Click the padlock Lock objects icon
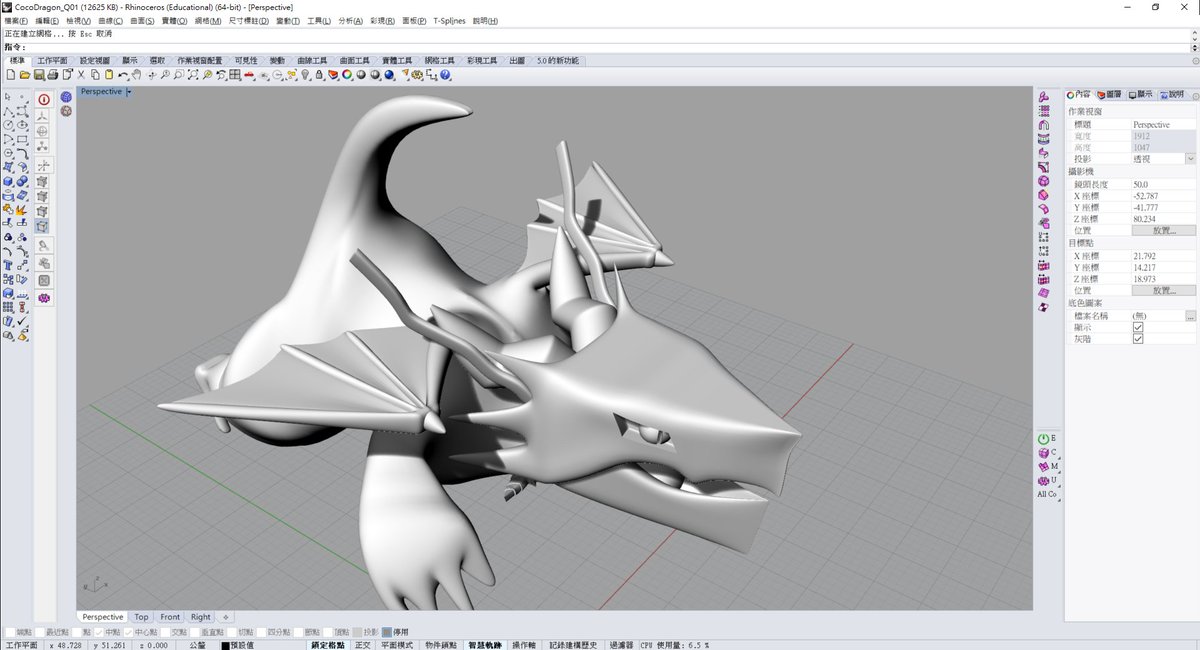The image size is (1200, 650). pos(319,75)
